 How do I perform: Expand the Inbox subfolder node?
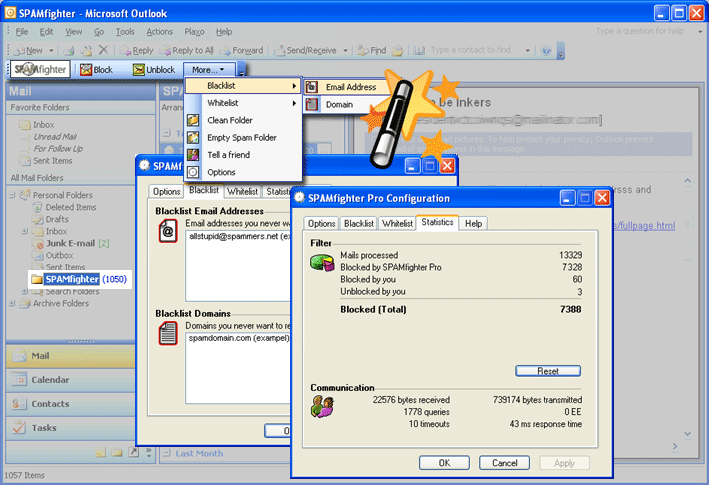pos(25,231)
